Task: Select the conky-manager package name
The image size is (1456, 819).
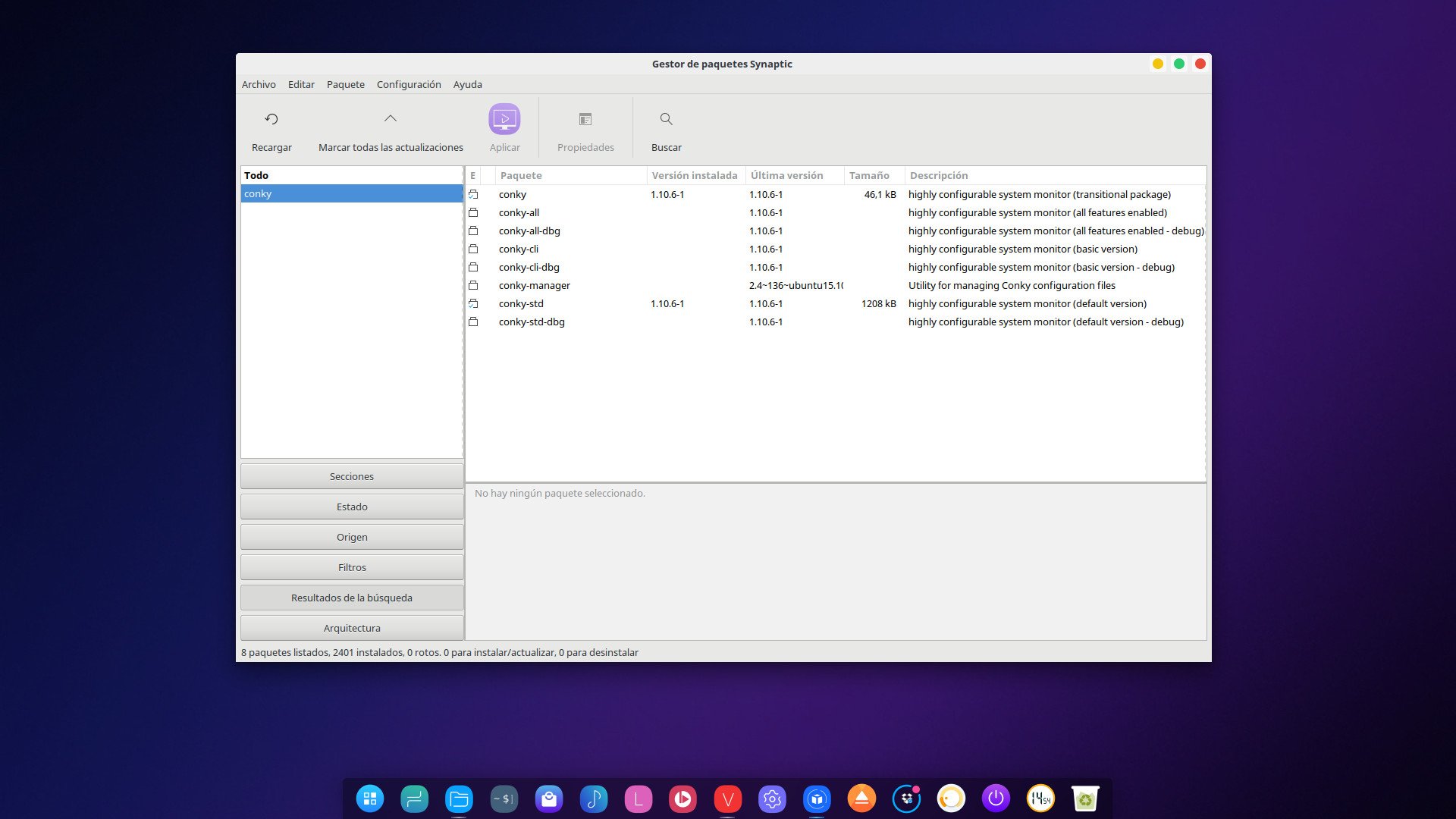Action: tap(535, 286)
